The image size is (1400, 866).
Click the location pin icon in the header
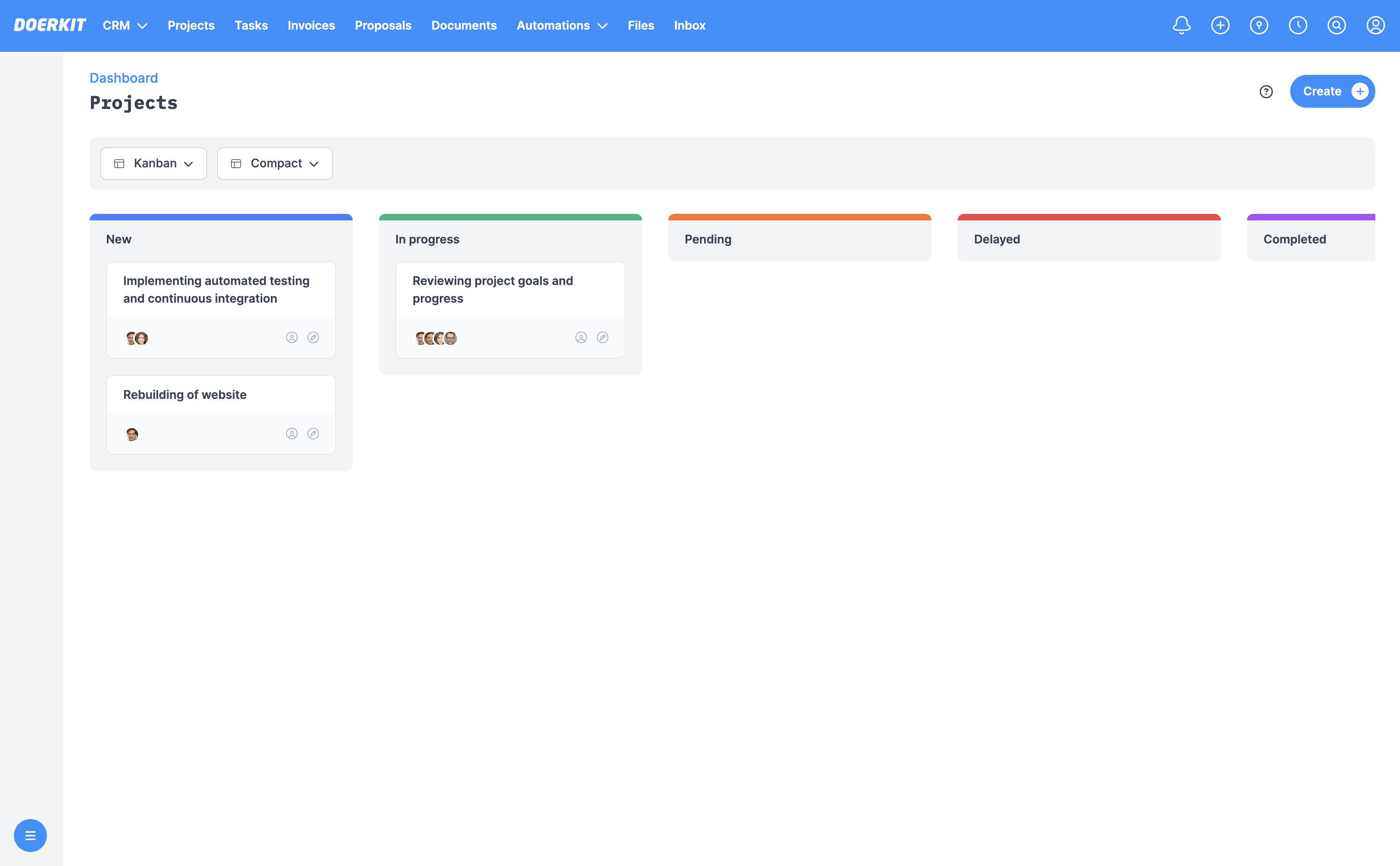pos(1259,25)
